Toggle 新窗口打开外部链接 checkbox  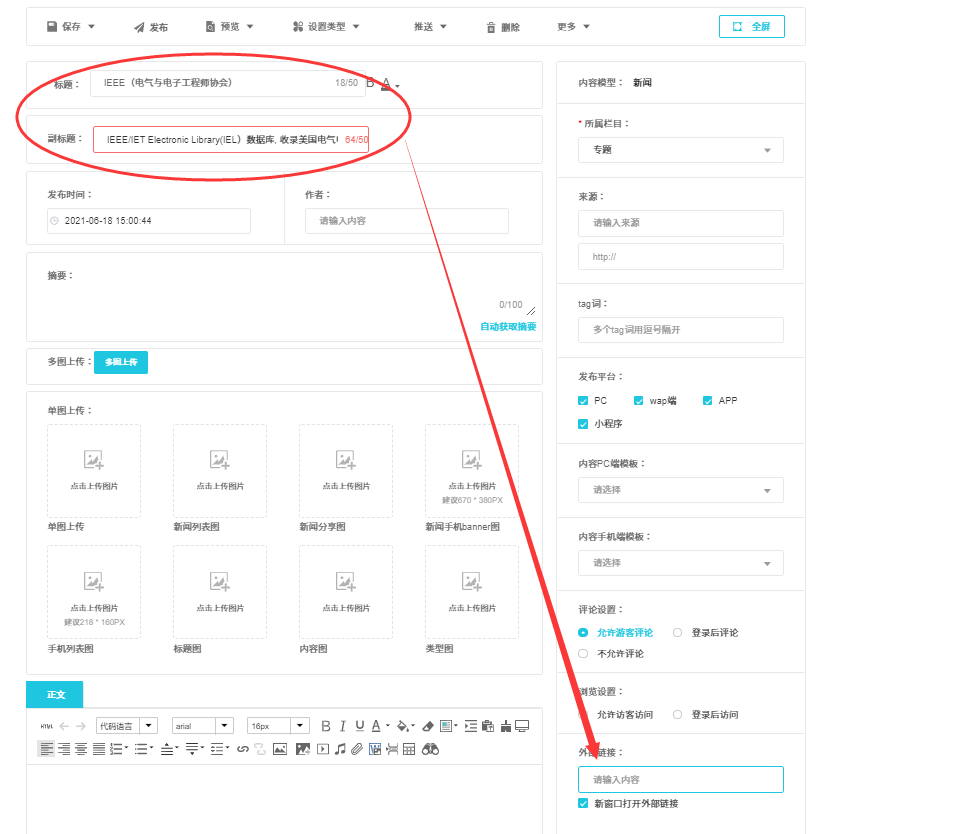(583, 803)
